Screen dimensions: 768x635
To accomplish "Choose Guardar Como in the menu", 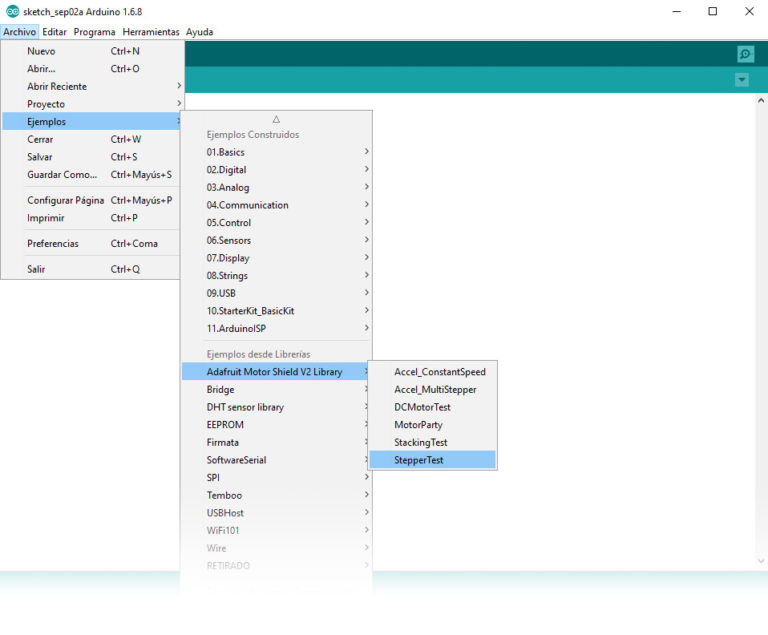I will (62, 174).
